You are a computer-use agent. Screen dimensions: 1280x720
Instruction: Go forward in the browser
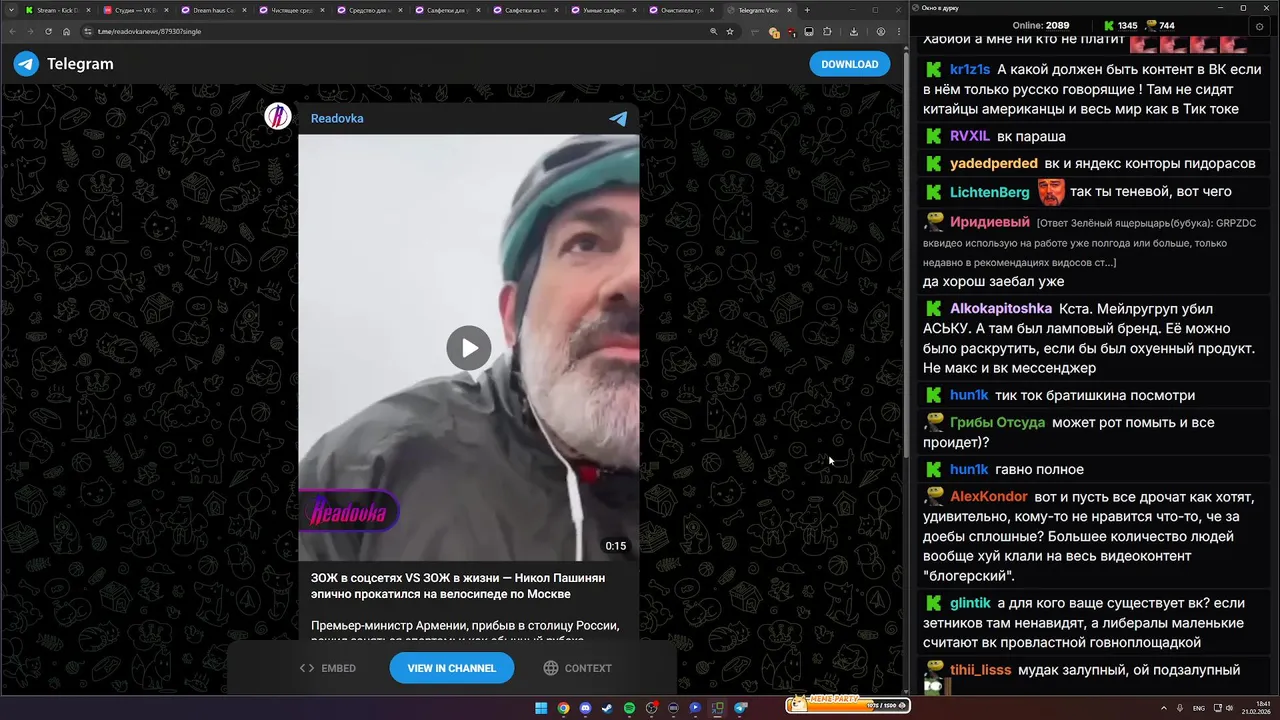(30, 31)
